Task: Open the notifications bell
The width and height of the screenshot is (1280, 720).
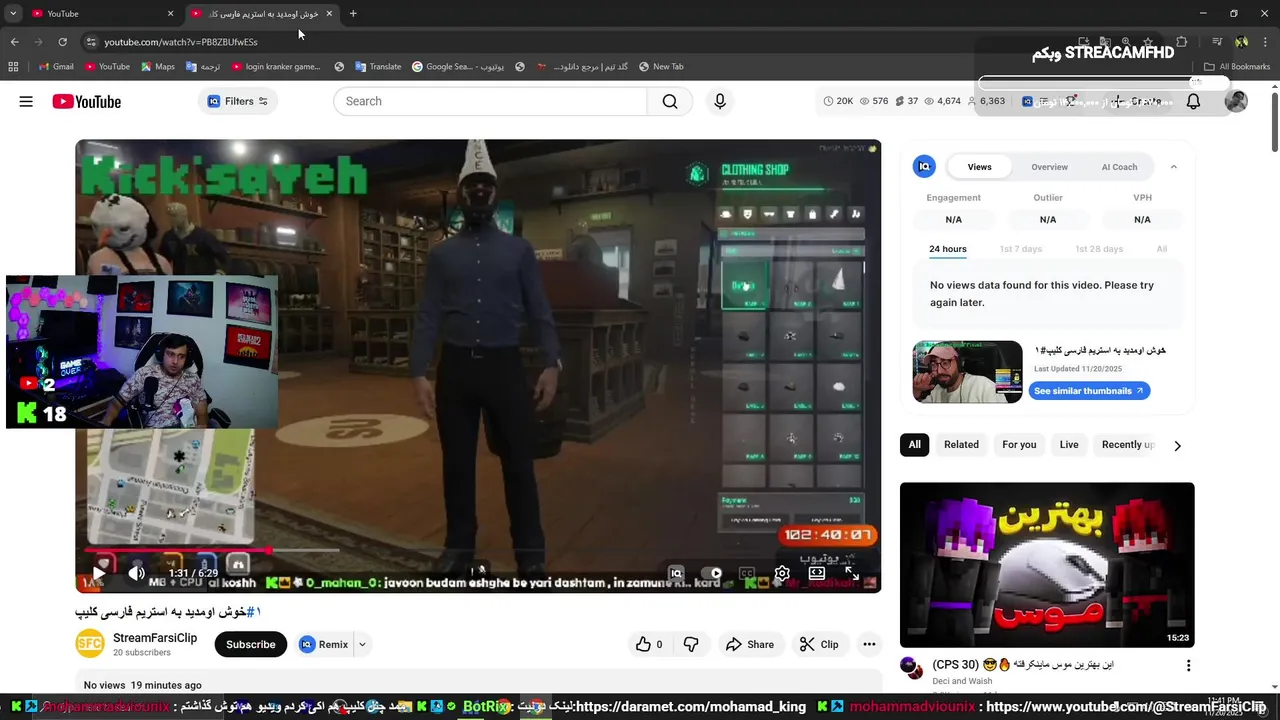Action: point(1193,101)
